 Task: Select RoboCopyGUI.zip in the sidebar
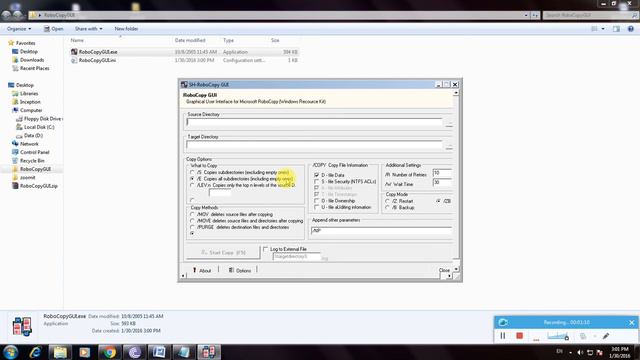(x=38, y=186)
